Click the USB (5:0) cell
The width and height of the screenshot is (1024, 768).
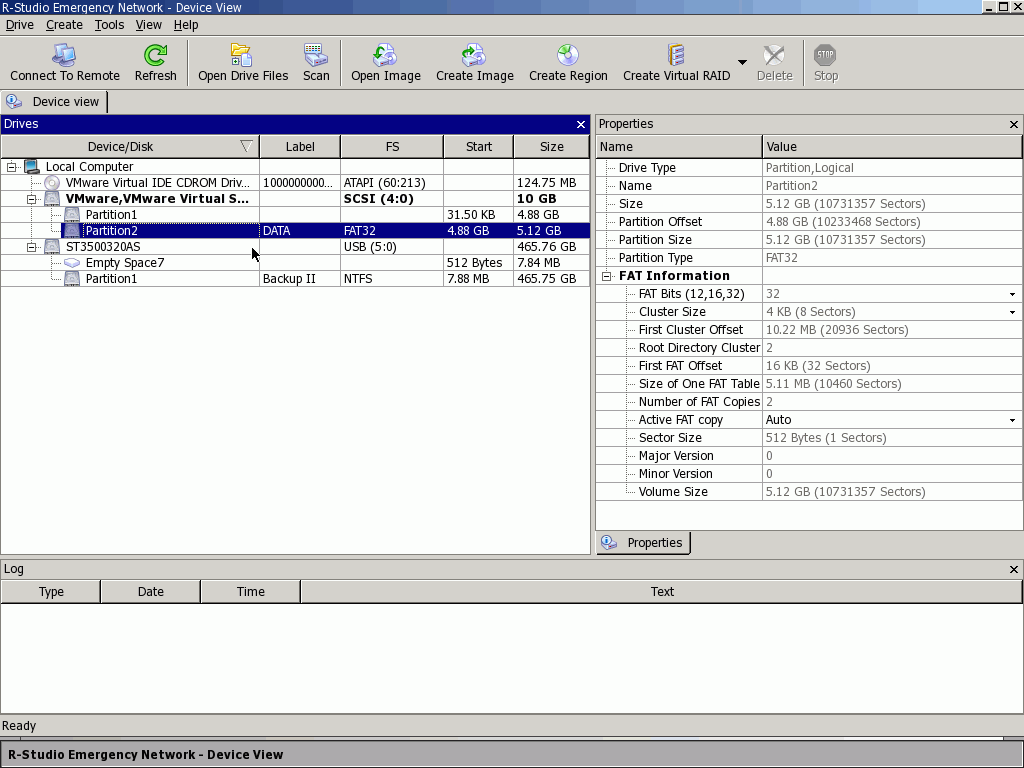click(392, 247)
